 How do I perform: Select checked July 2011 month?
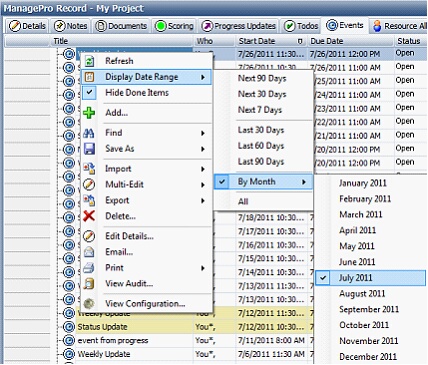pos(370,278)
